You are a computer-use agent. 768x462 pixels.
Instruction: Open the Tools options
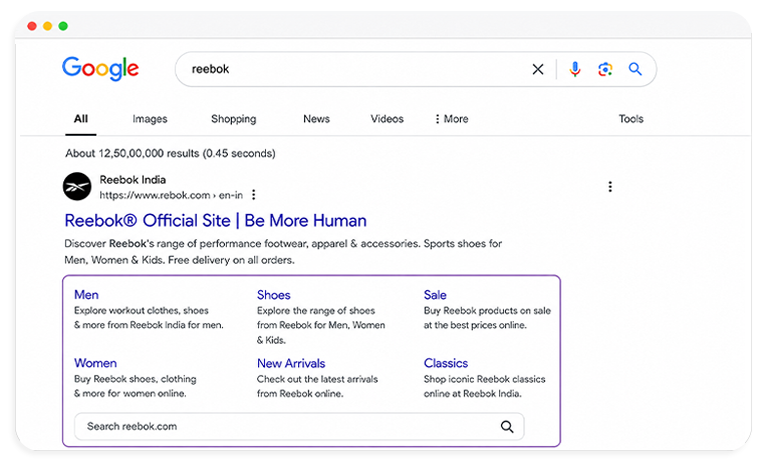pos(631,119)
